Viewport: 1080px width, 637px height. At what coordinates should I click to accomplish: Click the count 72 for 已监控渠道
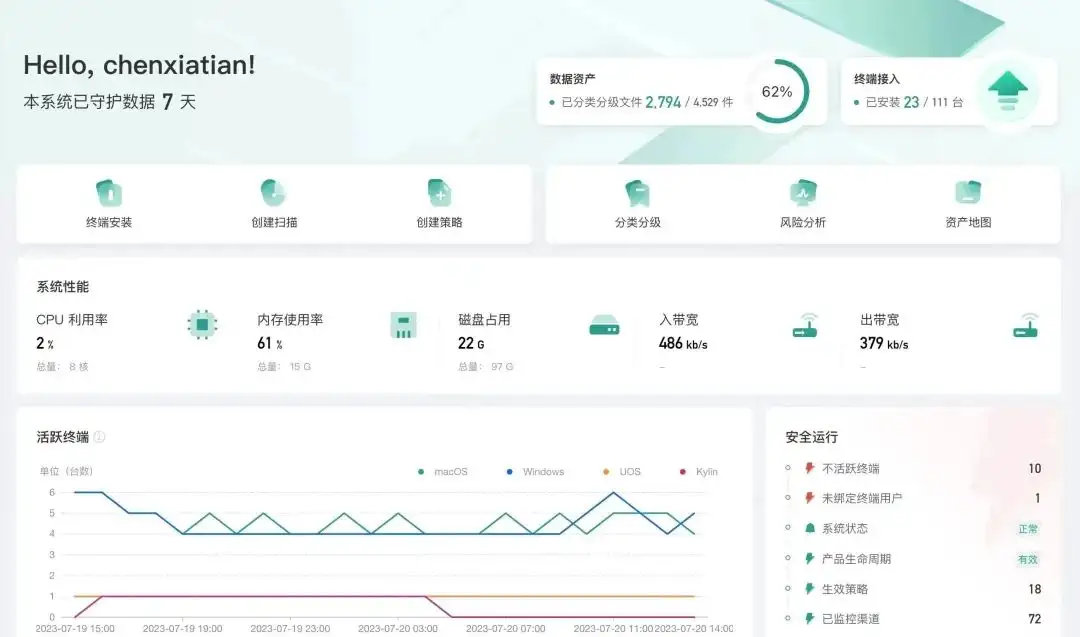click(1035, 619)
